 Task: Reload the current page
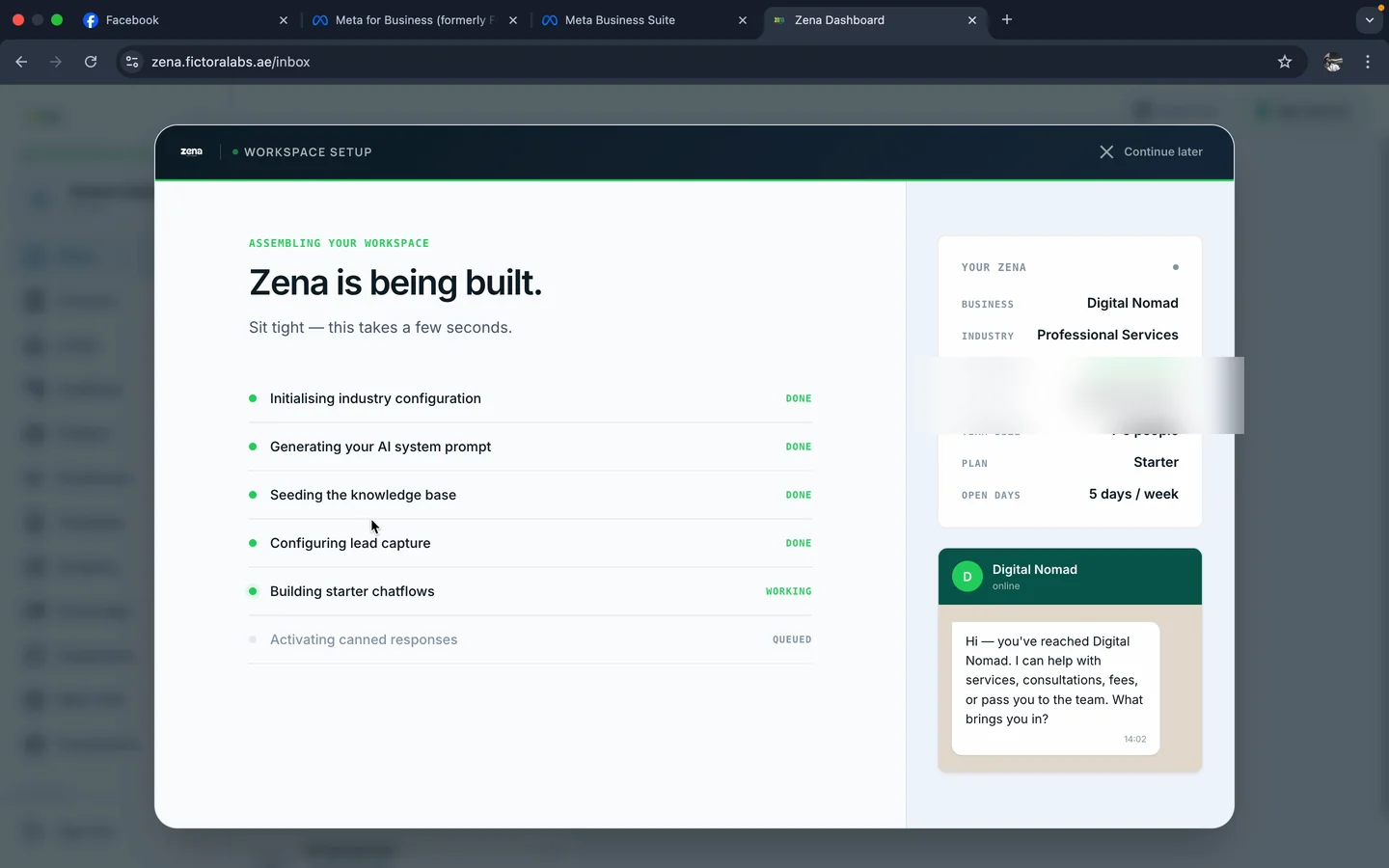tap(91, 62)
